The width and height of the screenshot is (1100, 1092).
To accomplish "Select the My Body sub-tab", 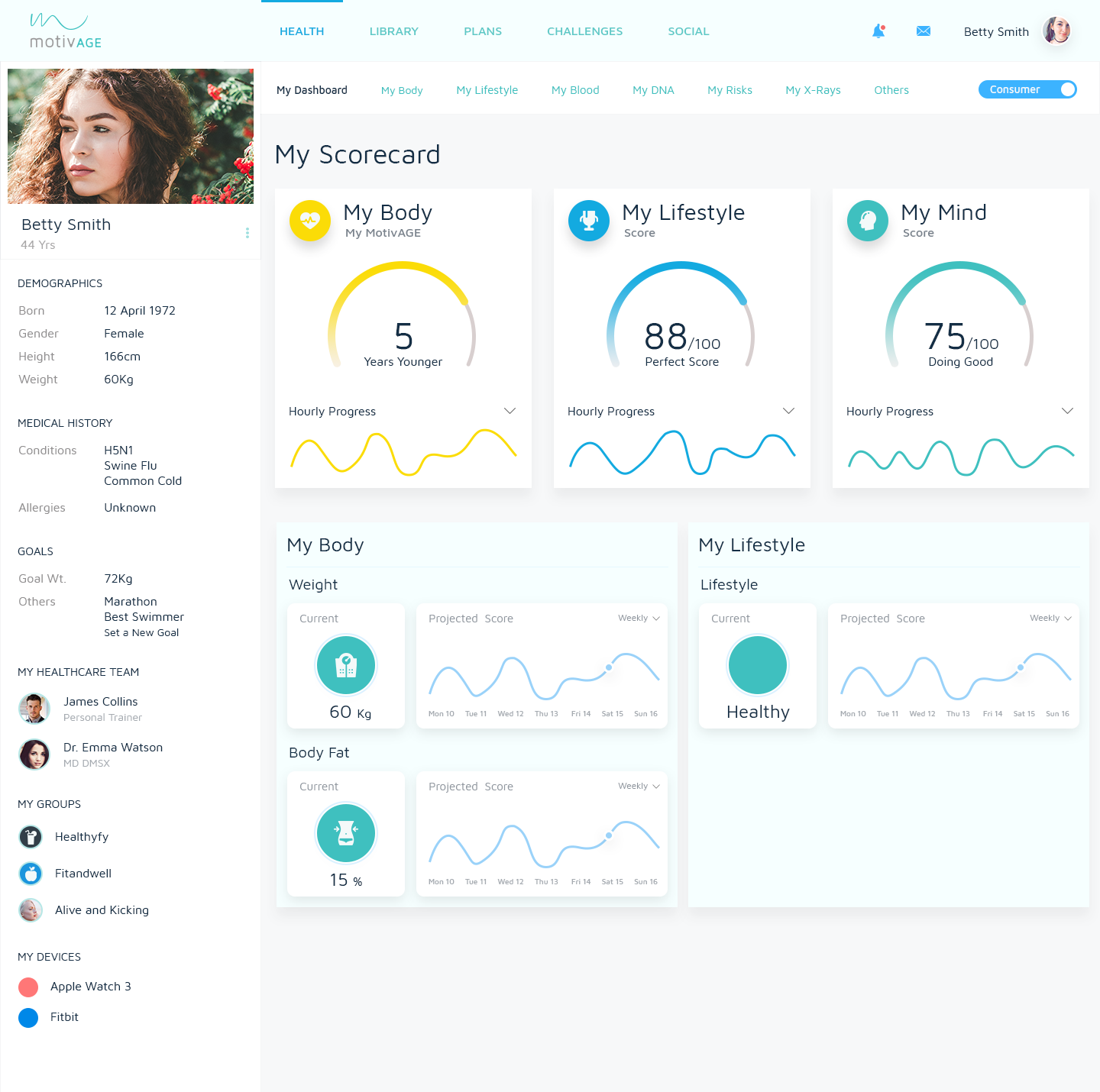I will click(x=402, y=90).
